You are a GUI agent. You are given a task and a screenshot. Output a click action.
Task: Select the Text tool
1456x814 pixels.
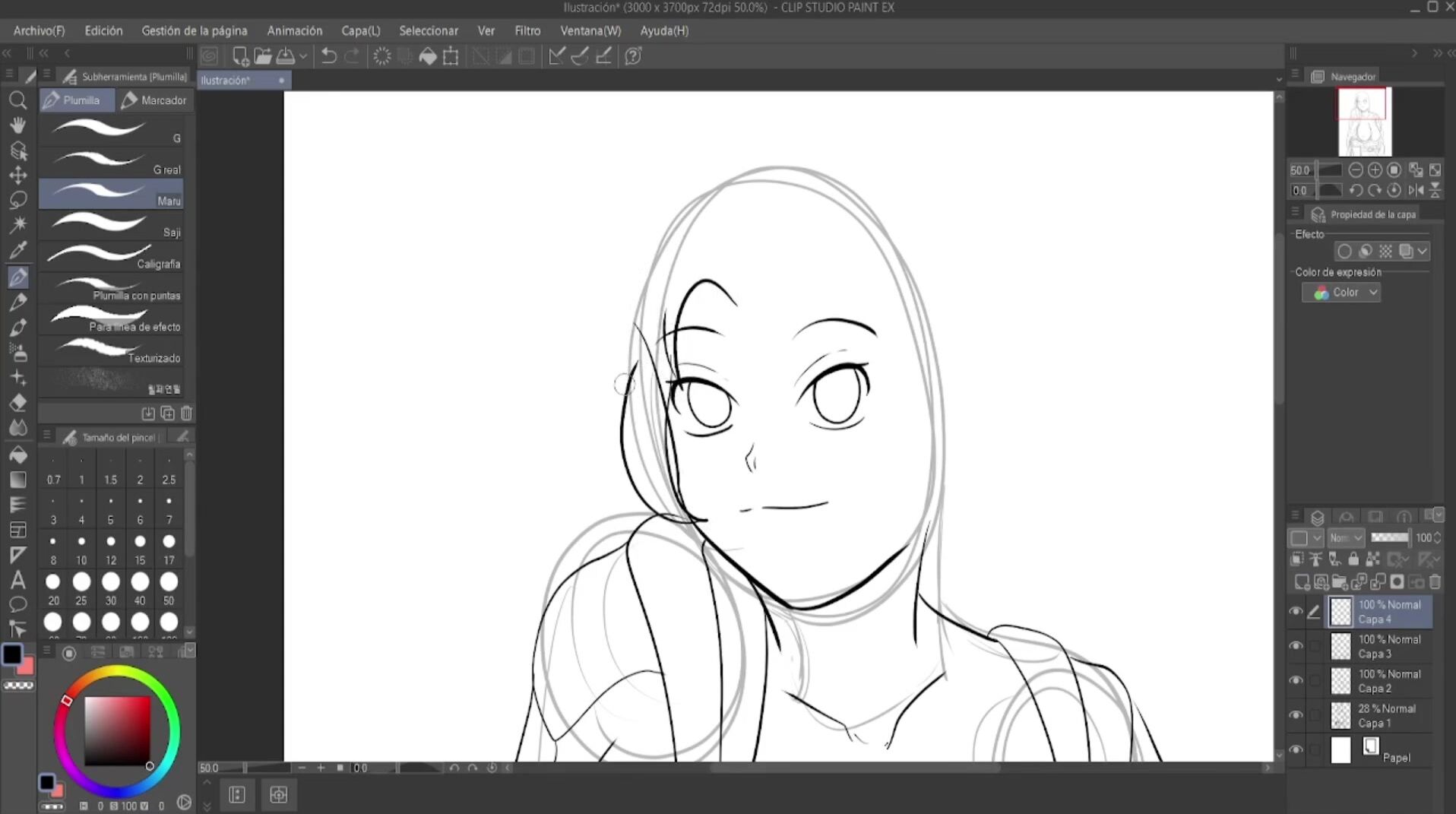[17, 581]
